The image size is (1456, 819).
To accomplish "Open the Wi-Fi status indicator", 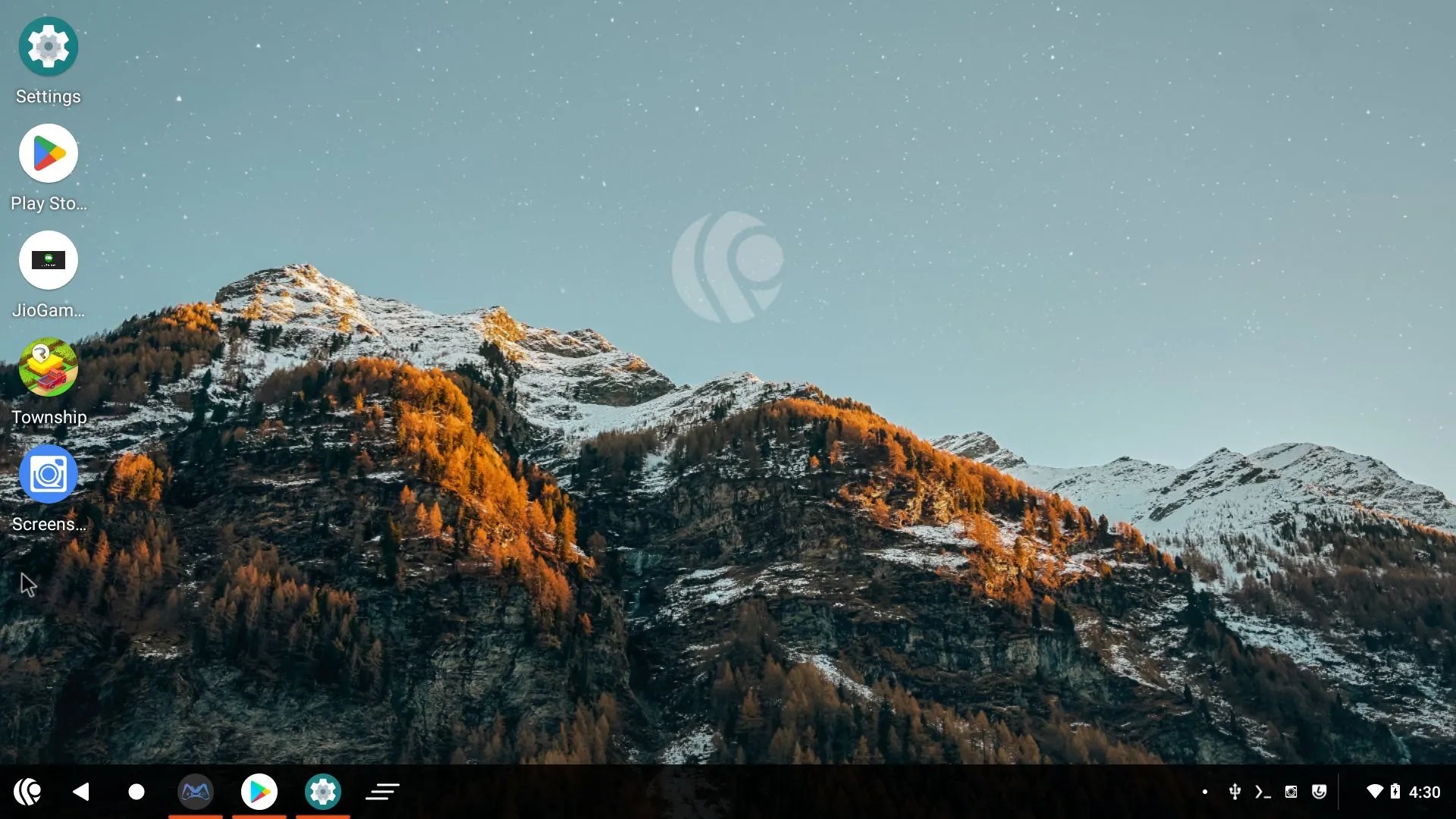I will pos(1374,792).
